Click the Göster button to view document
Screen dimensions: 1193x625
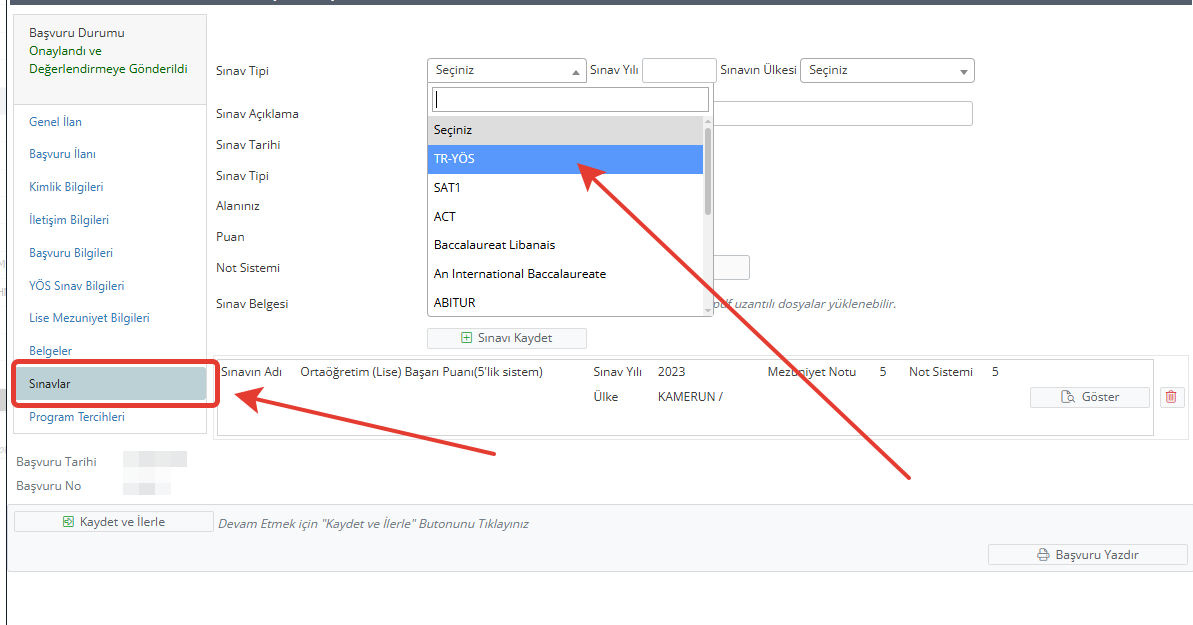pyautogui.click(x=1090, y=397)
